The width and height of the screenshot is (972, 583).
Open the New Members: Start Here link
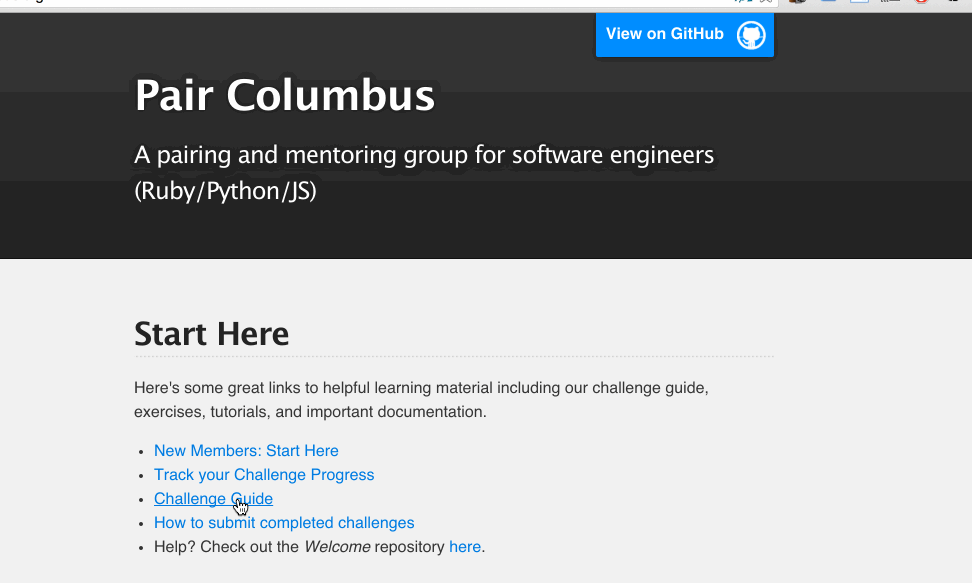(246, 451)
